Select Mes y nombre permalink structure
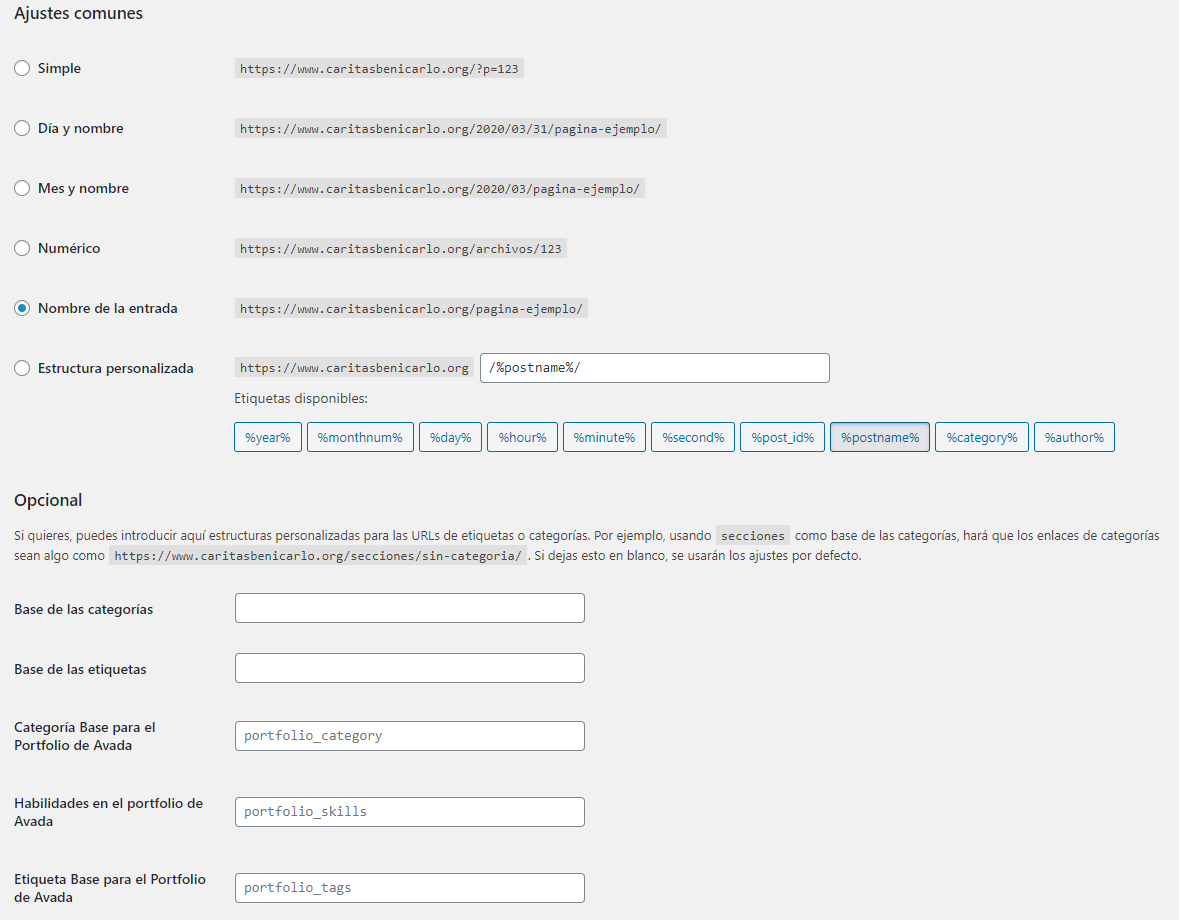This screenshot has height=920, width=1179. coord(22,189)
